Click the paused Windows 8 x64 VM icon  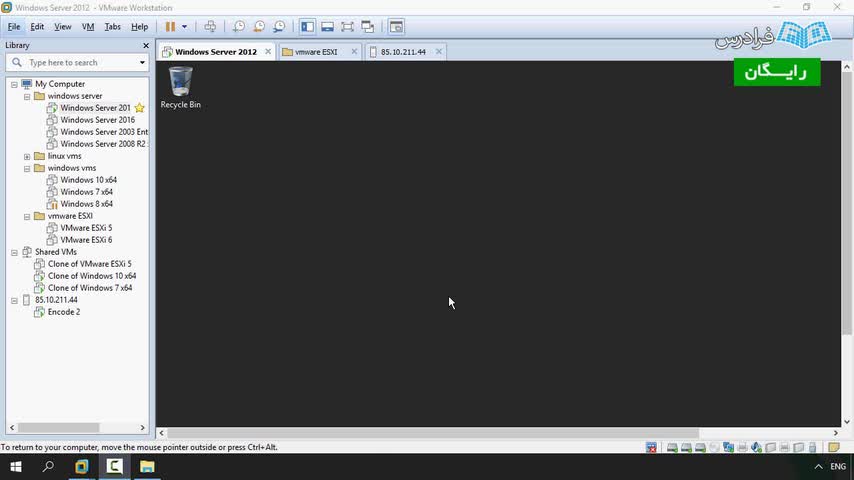[x=52, y=204]
